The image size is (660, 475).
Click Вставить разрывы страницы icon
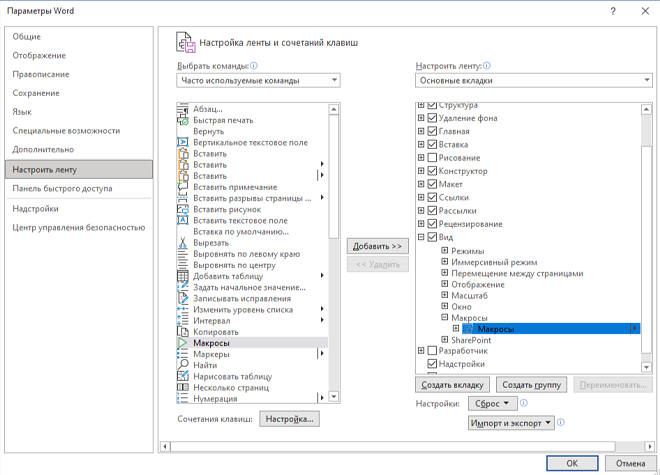[183, 198]
